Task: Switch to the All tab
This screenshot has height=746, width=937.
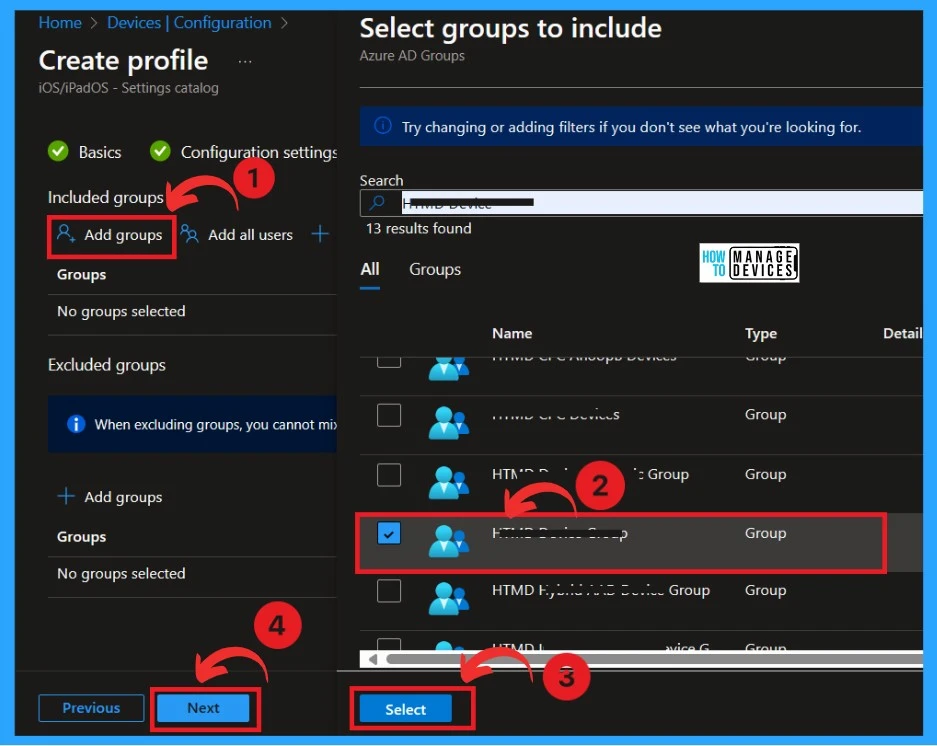Action: point(370,270)
